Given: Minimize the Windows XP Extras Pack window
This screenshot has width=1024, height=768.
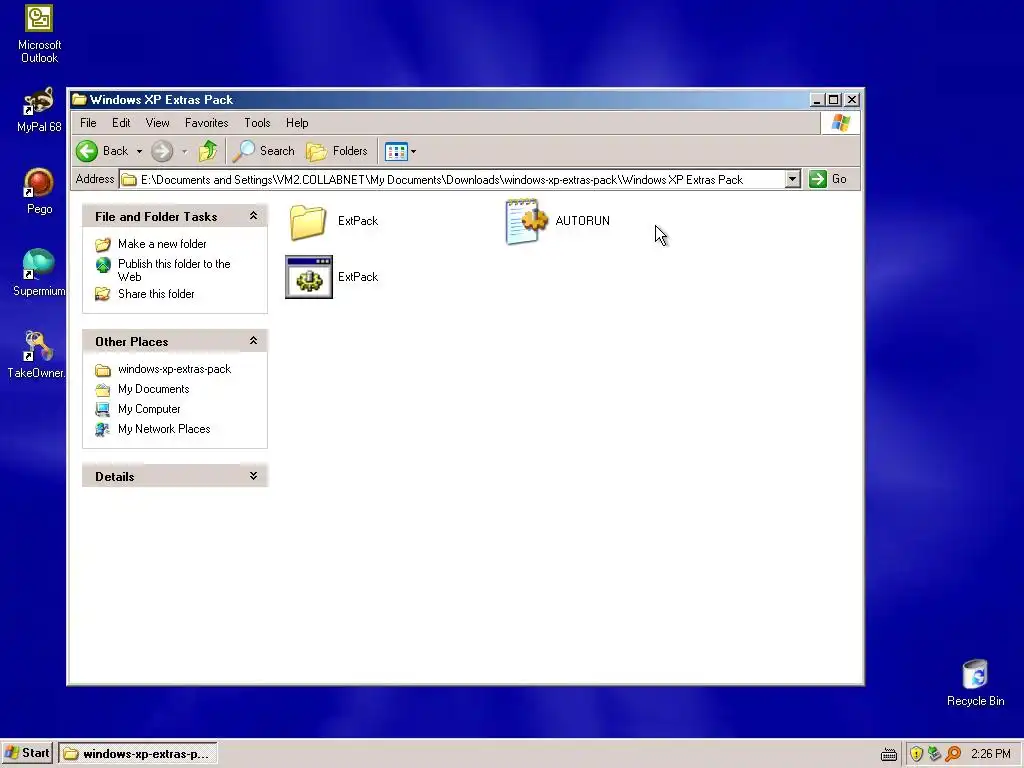Looking at the screenshot, I should (x=816, y=100).
